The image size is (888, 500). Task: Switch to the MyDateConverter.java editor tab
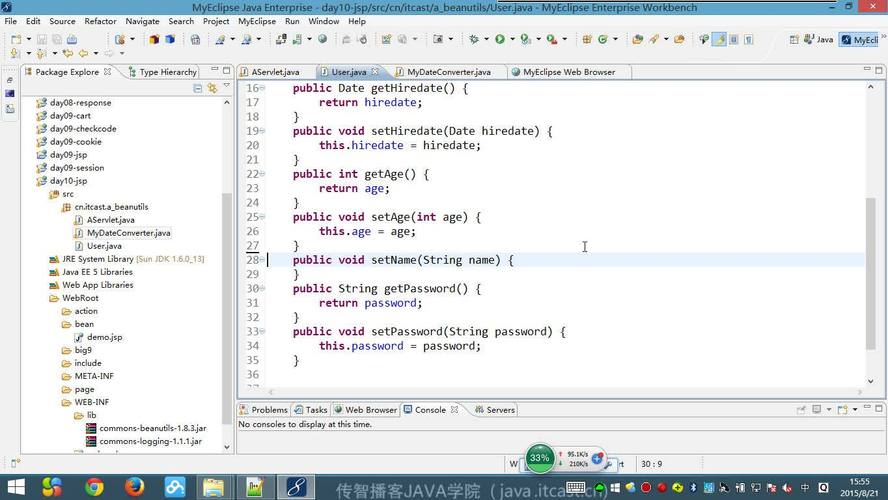click(448, 72)
